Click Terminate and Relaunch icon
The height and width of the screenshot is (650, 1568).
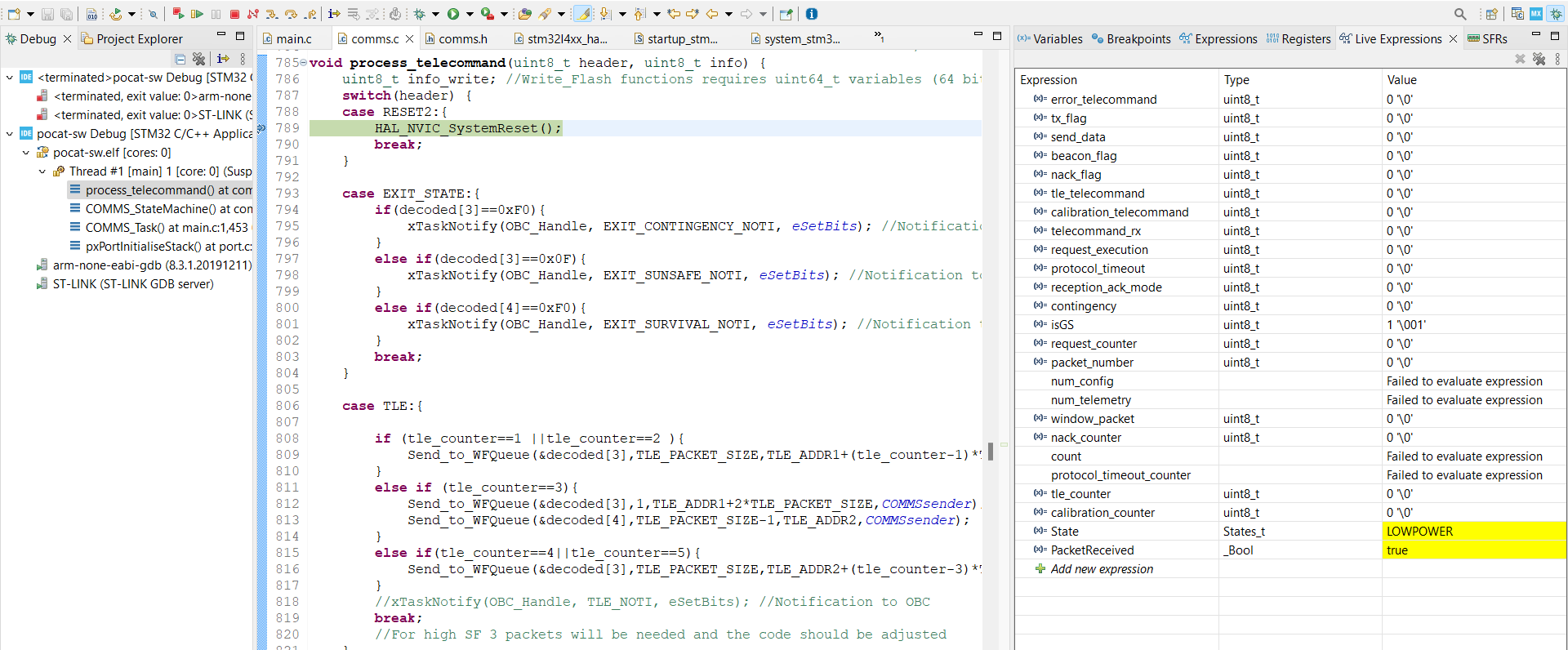pyautogui.click(x=178, y=14)
